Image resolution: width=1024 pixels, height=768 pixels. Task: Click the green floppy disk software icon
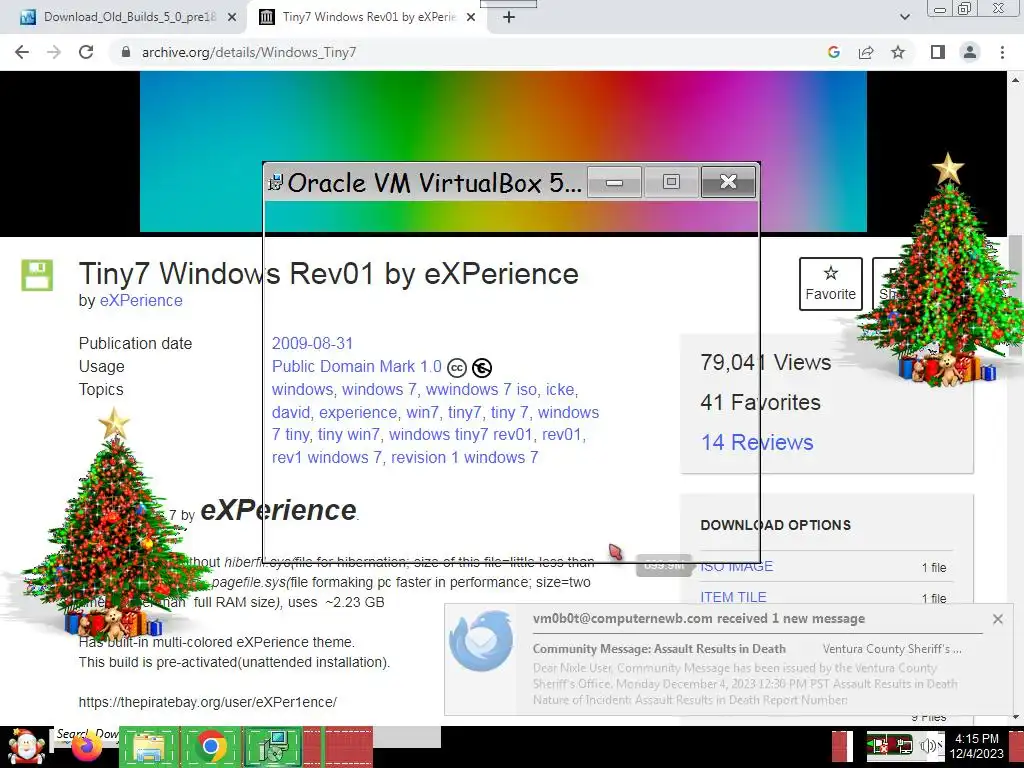(37, 275)
